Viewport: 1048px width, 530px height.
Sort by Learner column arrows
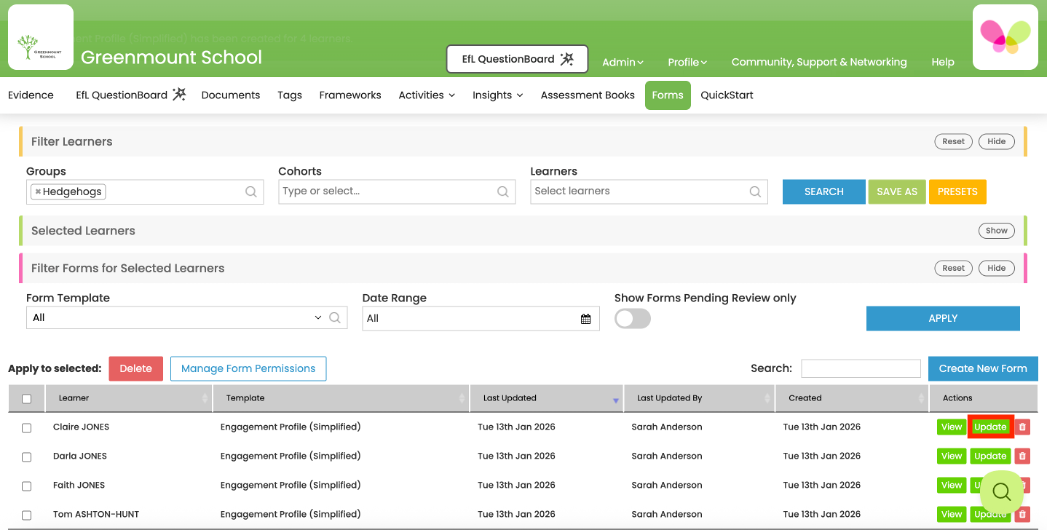pyautogui.click(x=205, y=398)
